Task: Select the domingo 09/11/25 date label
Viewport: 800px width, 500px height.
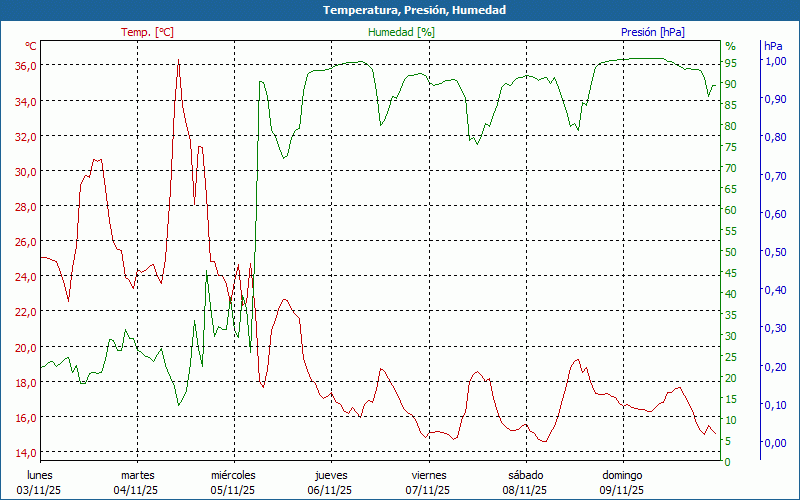Action: [x=622, y=482]
